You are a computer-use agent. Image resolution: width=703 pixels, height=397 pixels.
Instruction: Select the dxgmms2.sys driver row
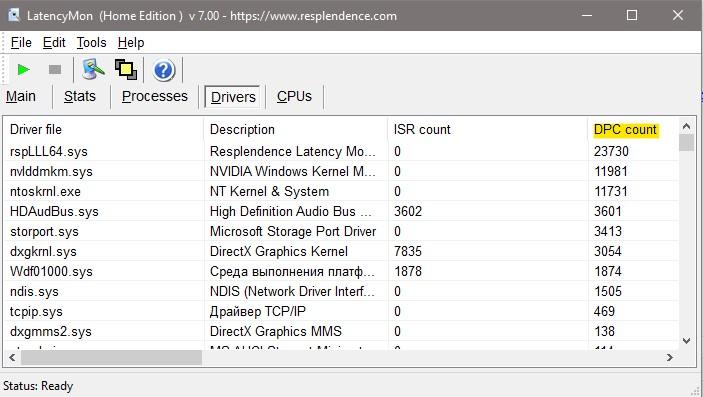click(341, 332)
